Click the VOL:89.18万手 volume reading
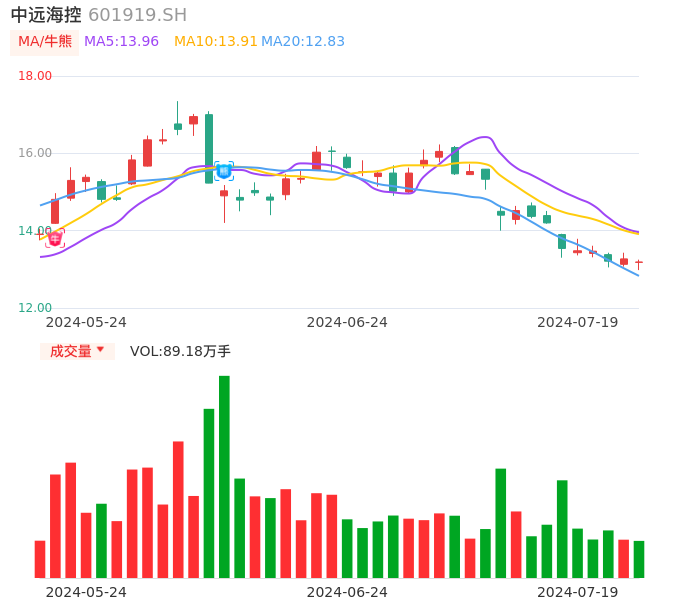The width and height of the screenshot is (686, 606). click(x=180, y=351)
